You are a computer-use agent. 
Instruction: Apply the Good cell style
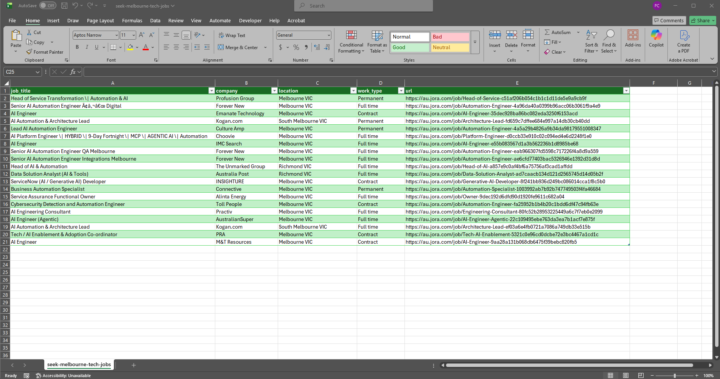[x=410, y=47]
